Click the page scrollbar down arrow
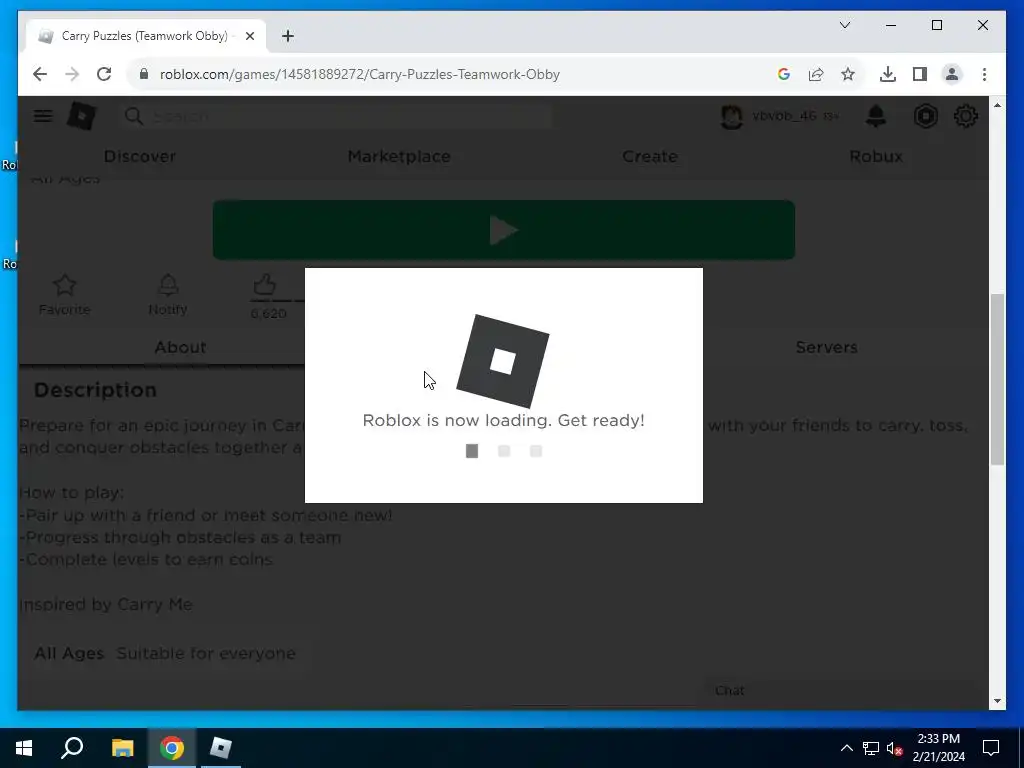The image size is (1024, 768). pos(997,701)
